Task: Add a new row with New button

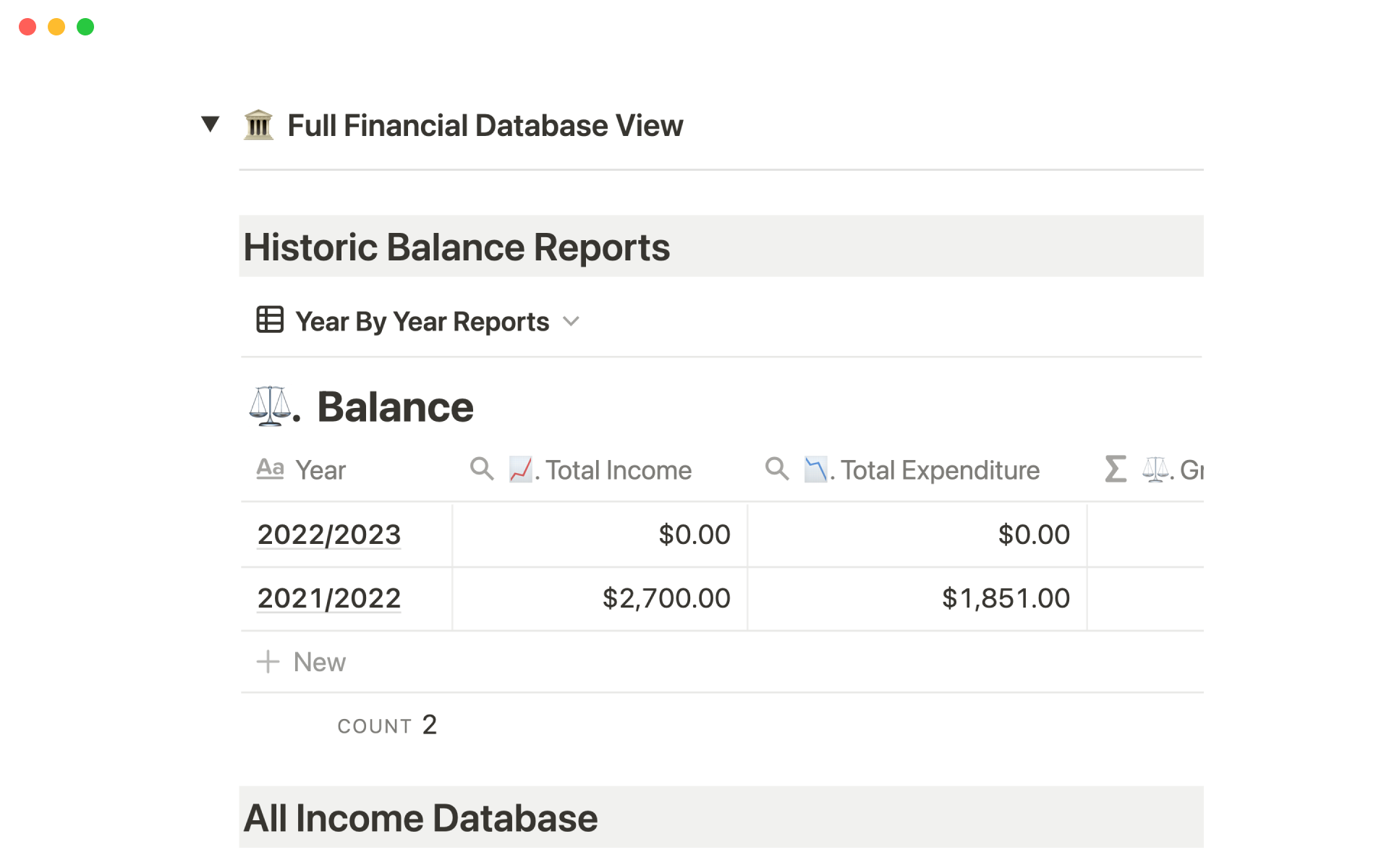Action: tap(319, 662)
